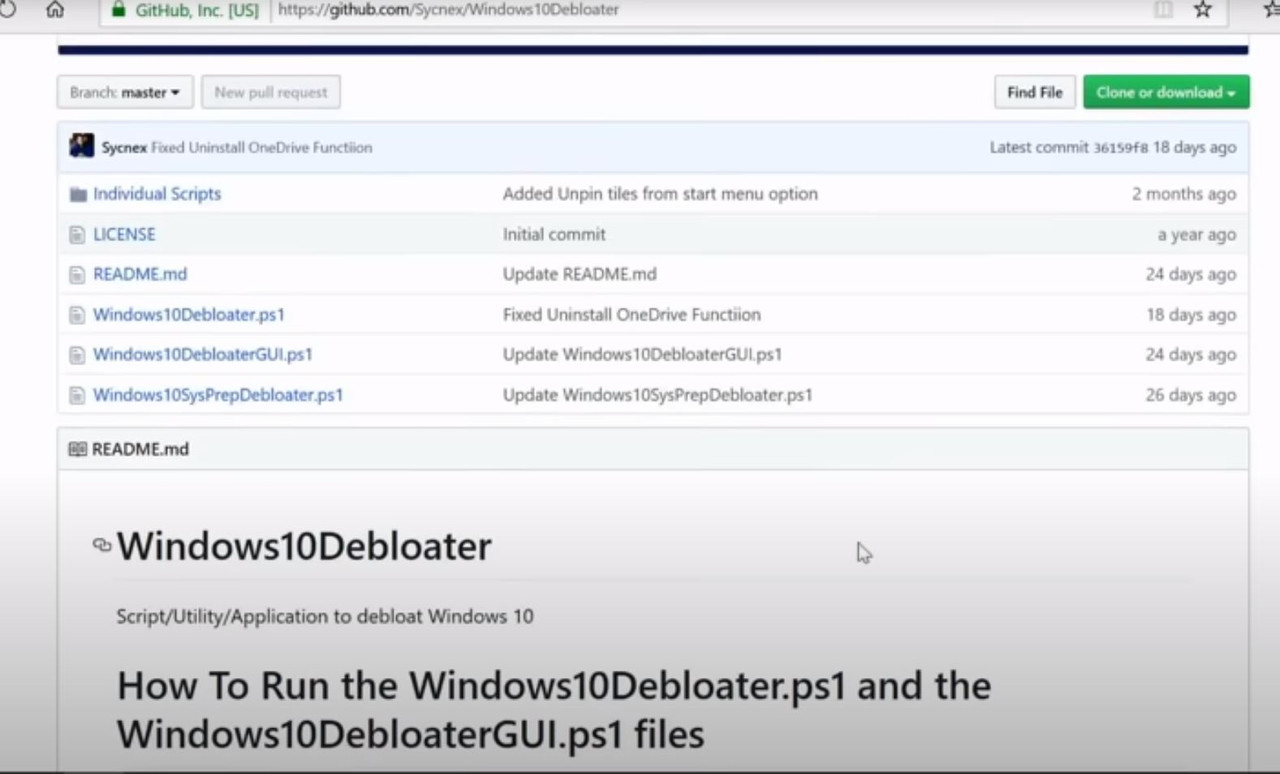Click the GitHub, Inc. [US] certificate label

point(196,10)
